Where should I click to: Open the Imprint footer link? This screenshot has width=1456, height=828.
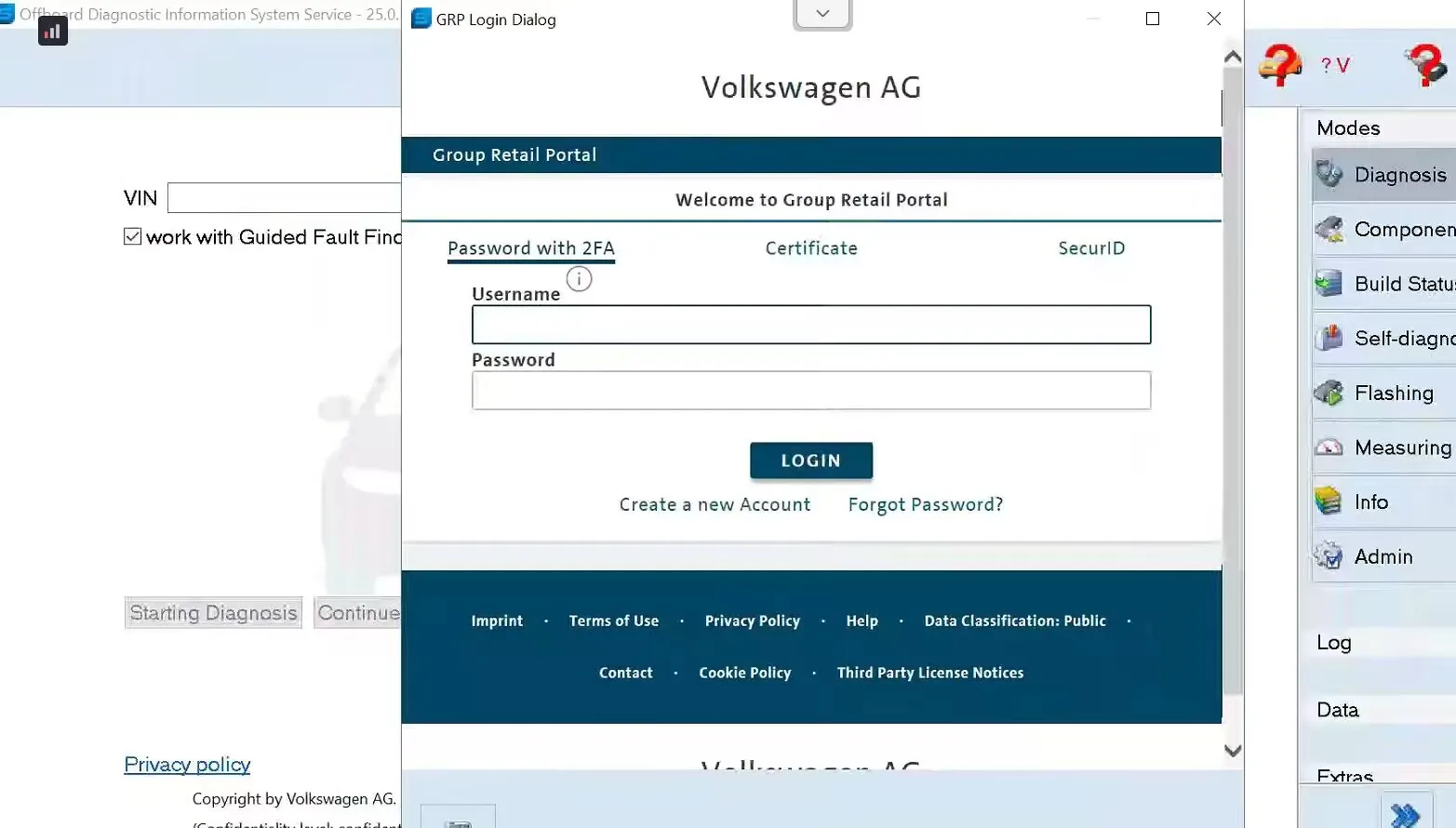(497, 621)
